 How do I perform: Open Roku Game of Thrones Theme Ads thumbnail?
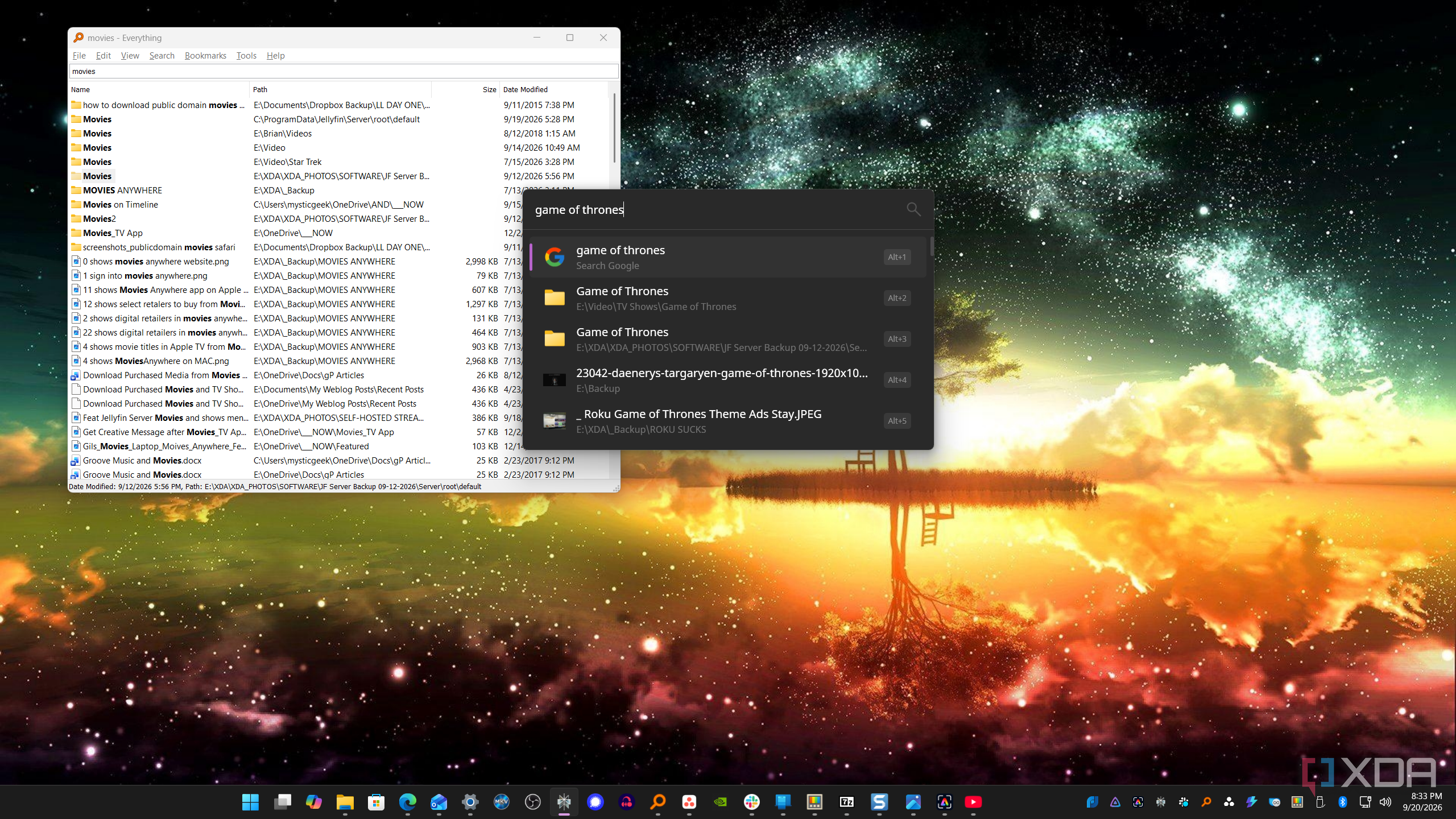point(555,421)
